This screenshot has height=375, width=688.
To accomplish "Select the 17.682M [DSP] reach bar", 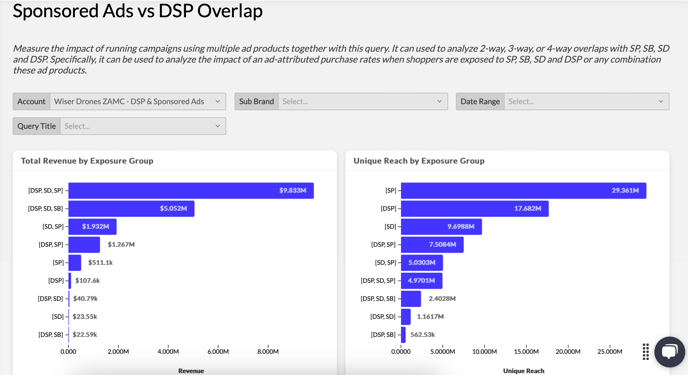I will (475, 208).
